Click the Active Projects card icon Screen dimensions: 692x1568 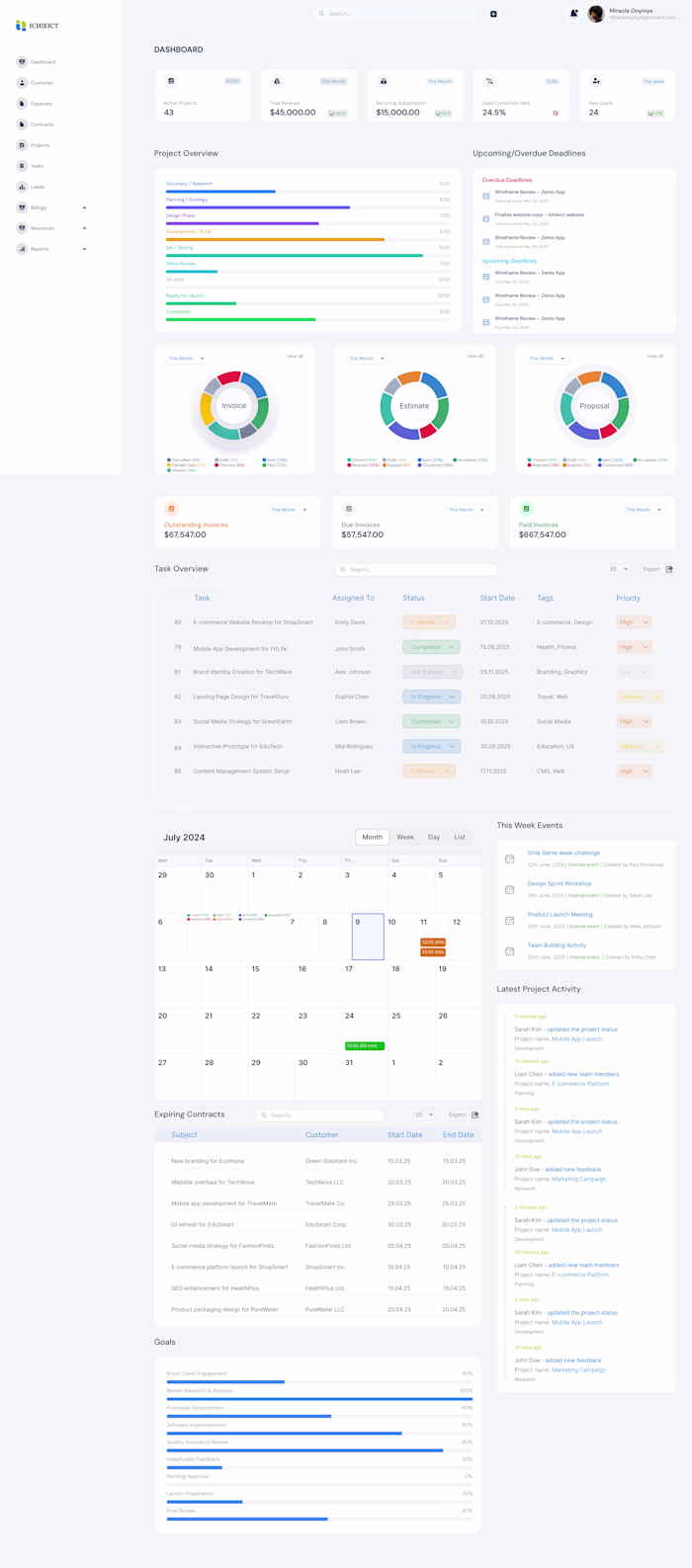click(171, 81)
